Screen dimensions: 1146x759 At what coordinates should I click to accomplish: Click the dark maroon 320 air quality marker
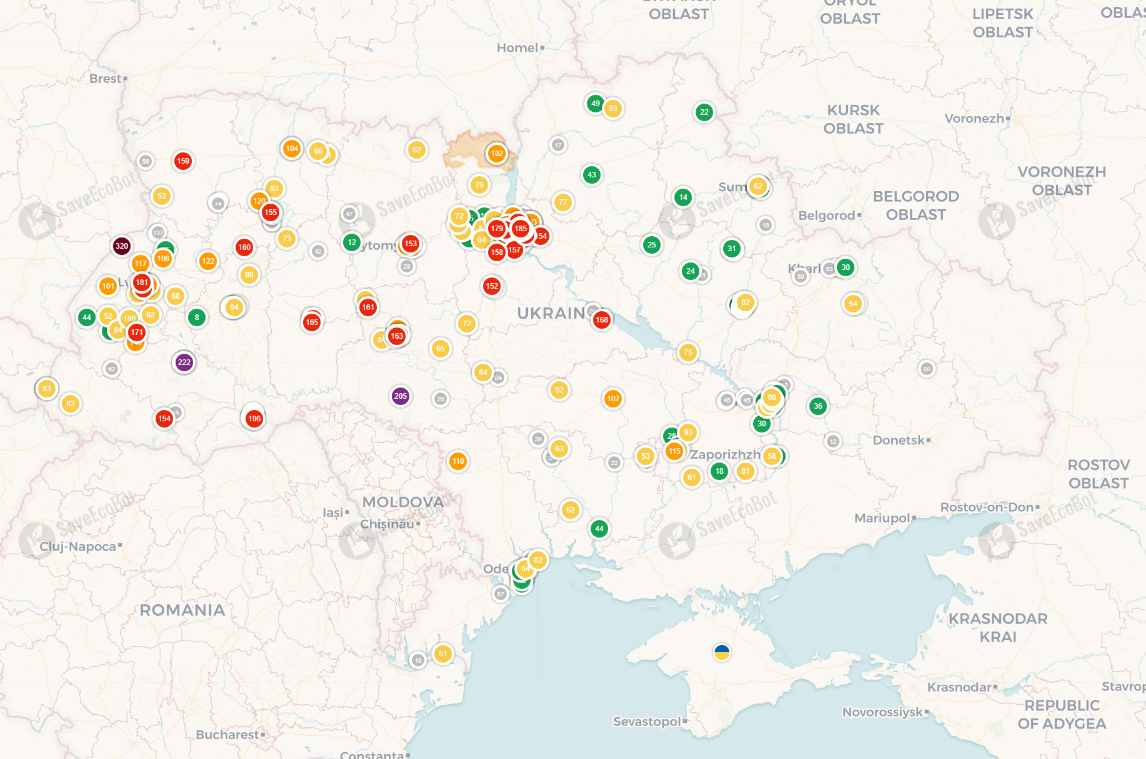click(x=121, y=245)
